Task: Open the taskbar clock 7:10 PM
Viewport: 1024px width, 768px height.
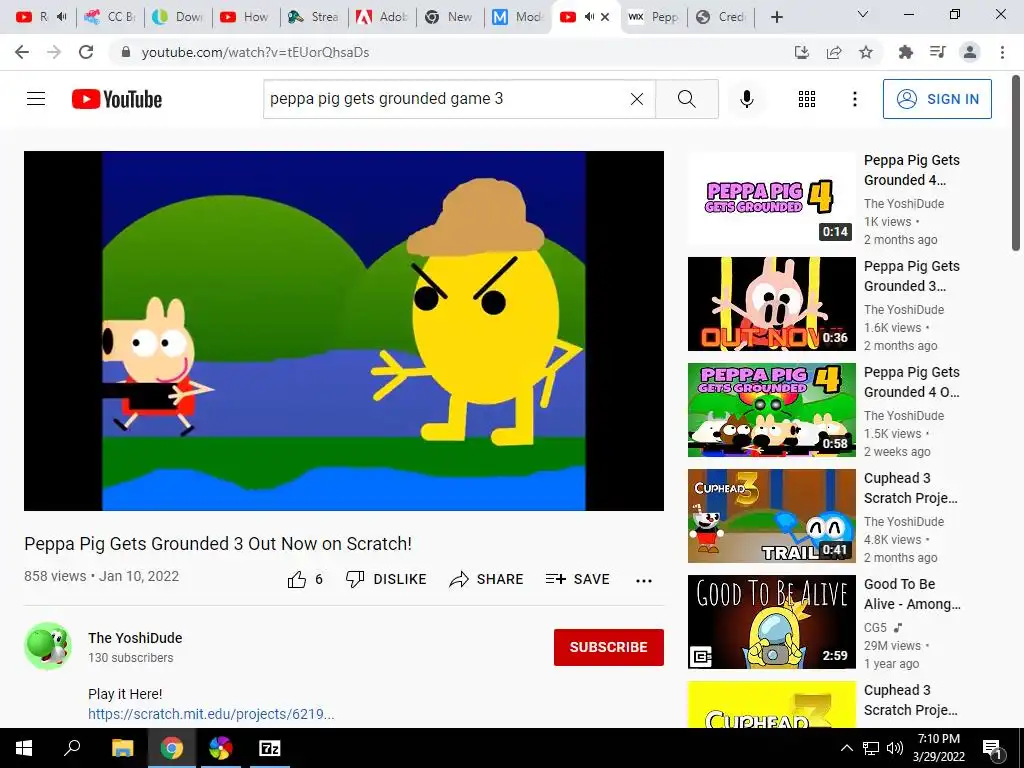Action: tap(938, 748)
